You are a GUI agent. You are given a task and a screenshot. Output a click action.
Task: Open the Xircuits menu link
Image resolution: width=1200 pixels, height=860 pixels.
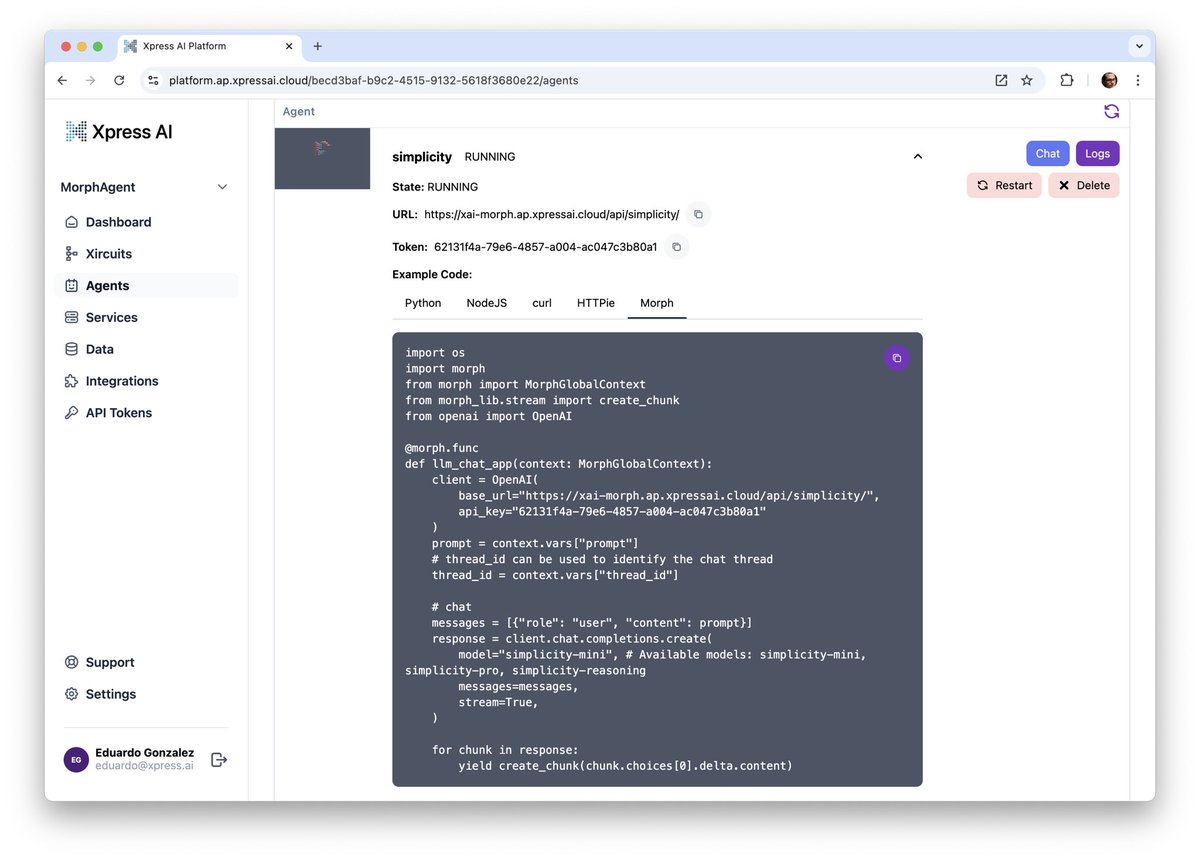(x=109, y=254)
